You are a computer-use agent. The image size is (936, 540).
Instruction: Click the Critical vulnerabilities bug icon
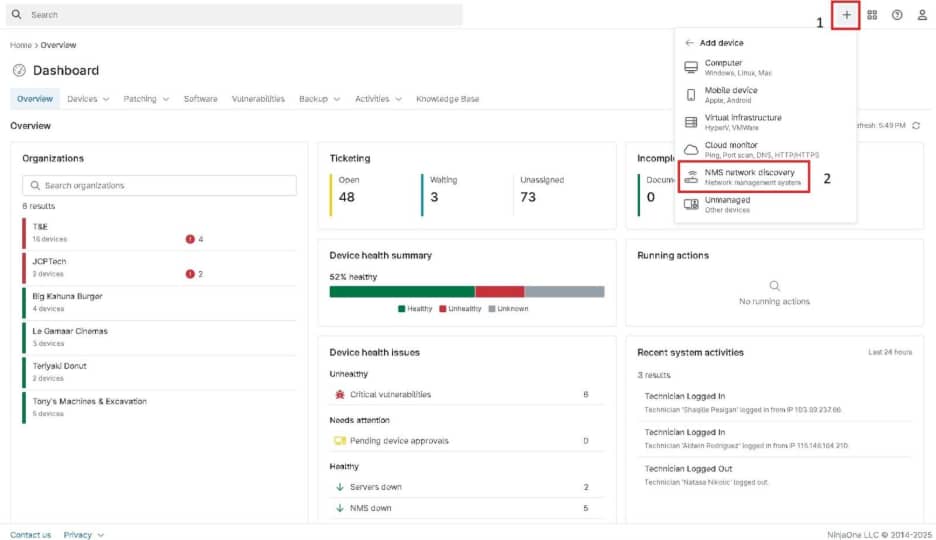tap(340, 394)
